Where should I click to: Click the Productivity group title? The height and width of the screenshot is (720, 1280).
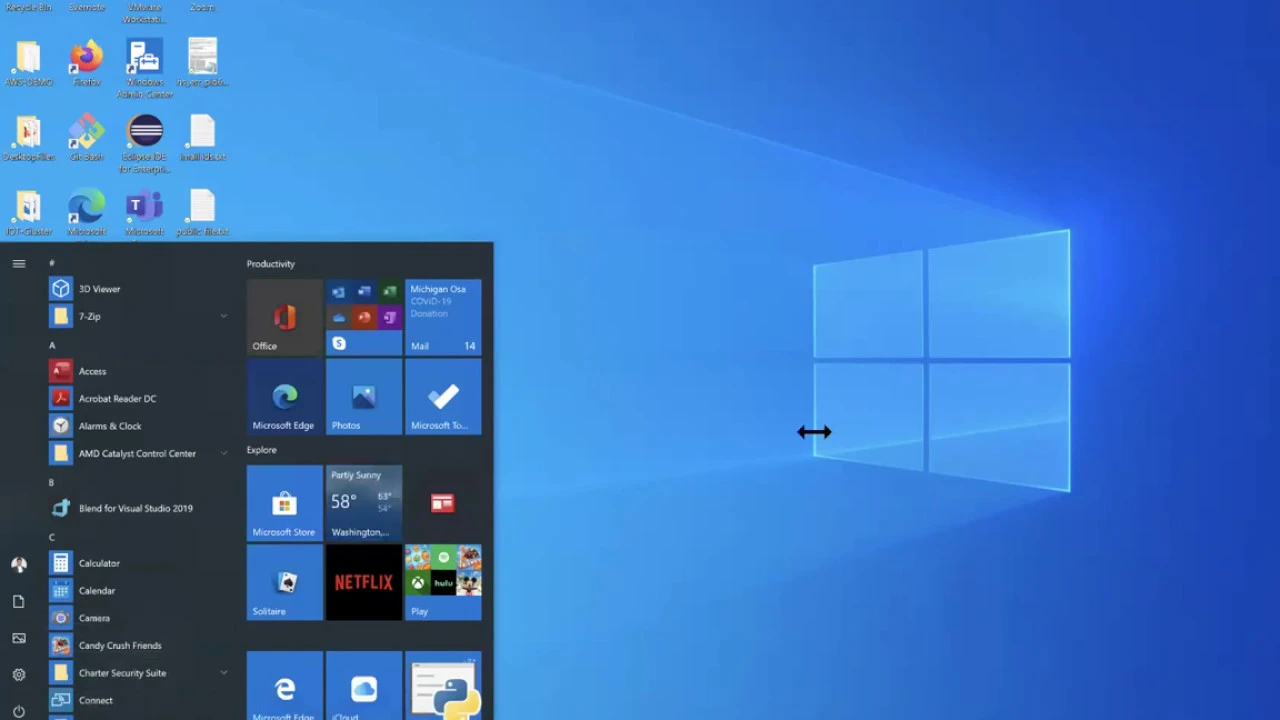pyautogui.click(x=271, y=264)
